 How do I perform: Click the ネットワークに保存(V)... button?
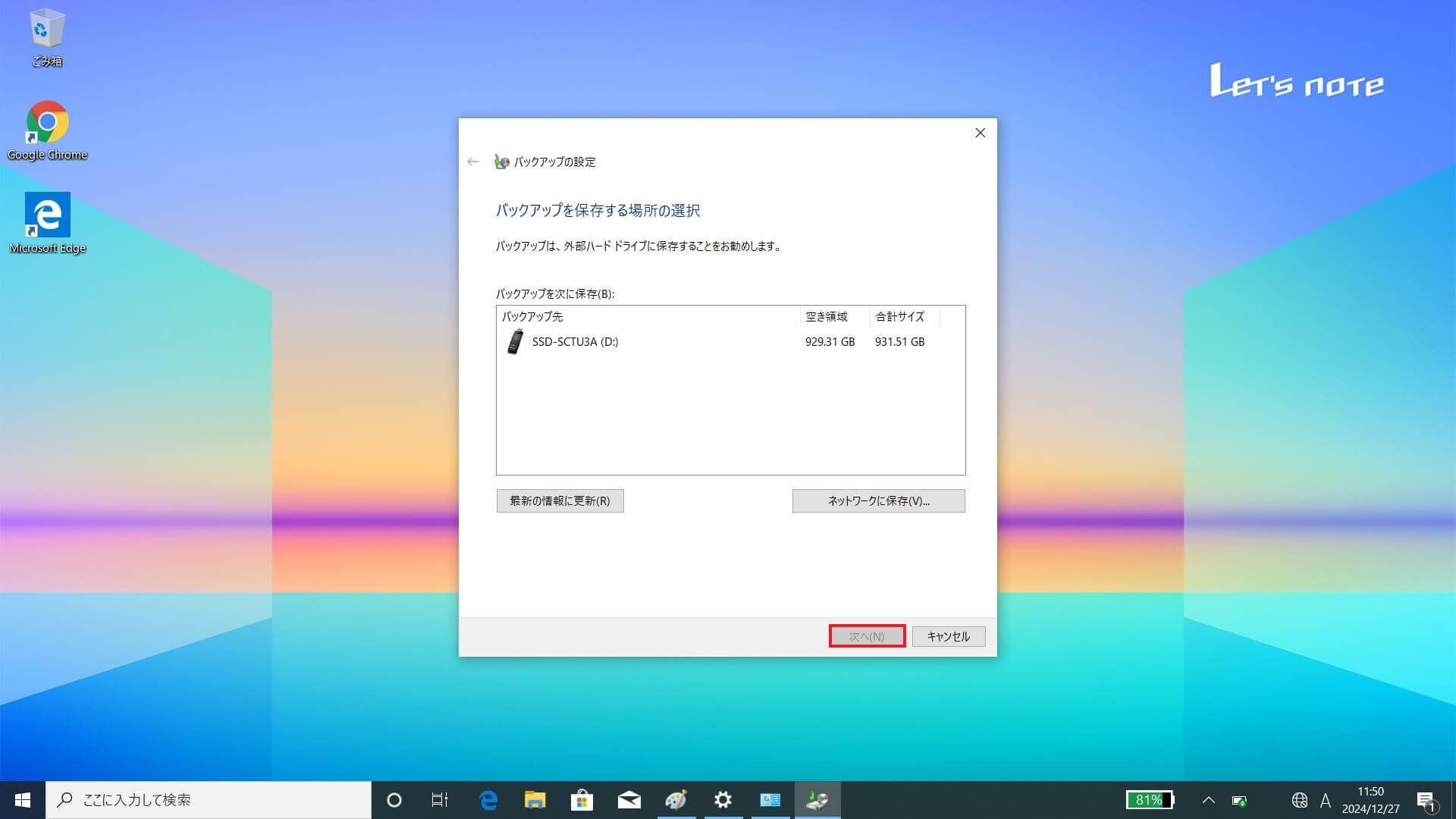(878, 500)
